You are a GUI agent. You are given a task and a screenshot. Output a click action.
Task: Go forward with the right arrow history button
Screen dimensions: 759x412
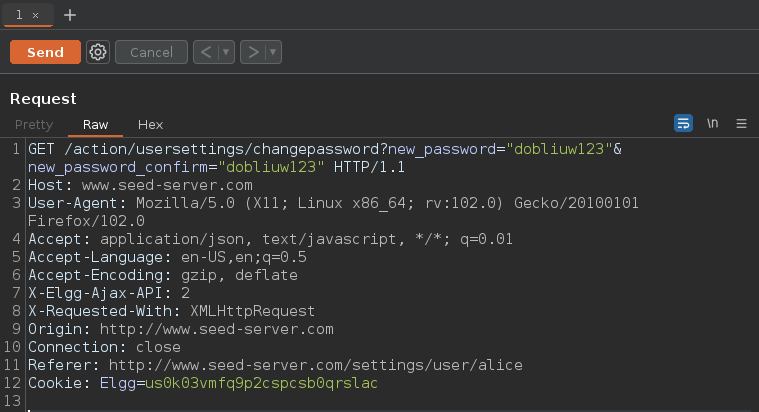point(253,52)
